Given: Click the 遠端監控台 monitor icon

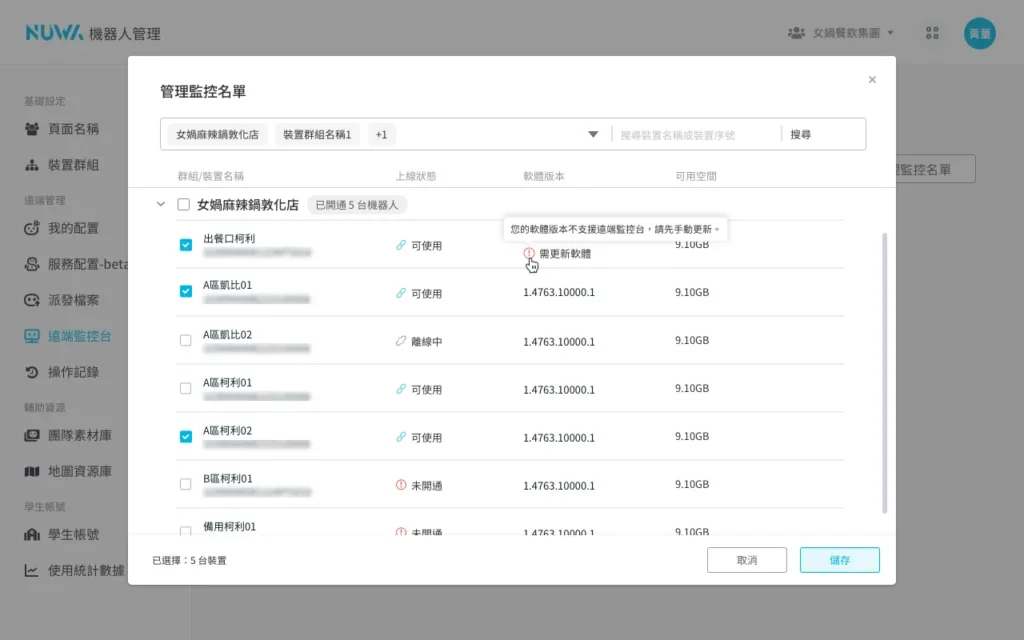Looking at the screenshot, I should pos(31,336).
